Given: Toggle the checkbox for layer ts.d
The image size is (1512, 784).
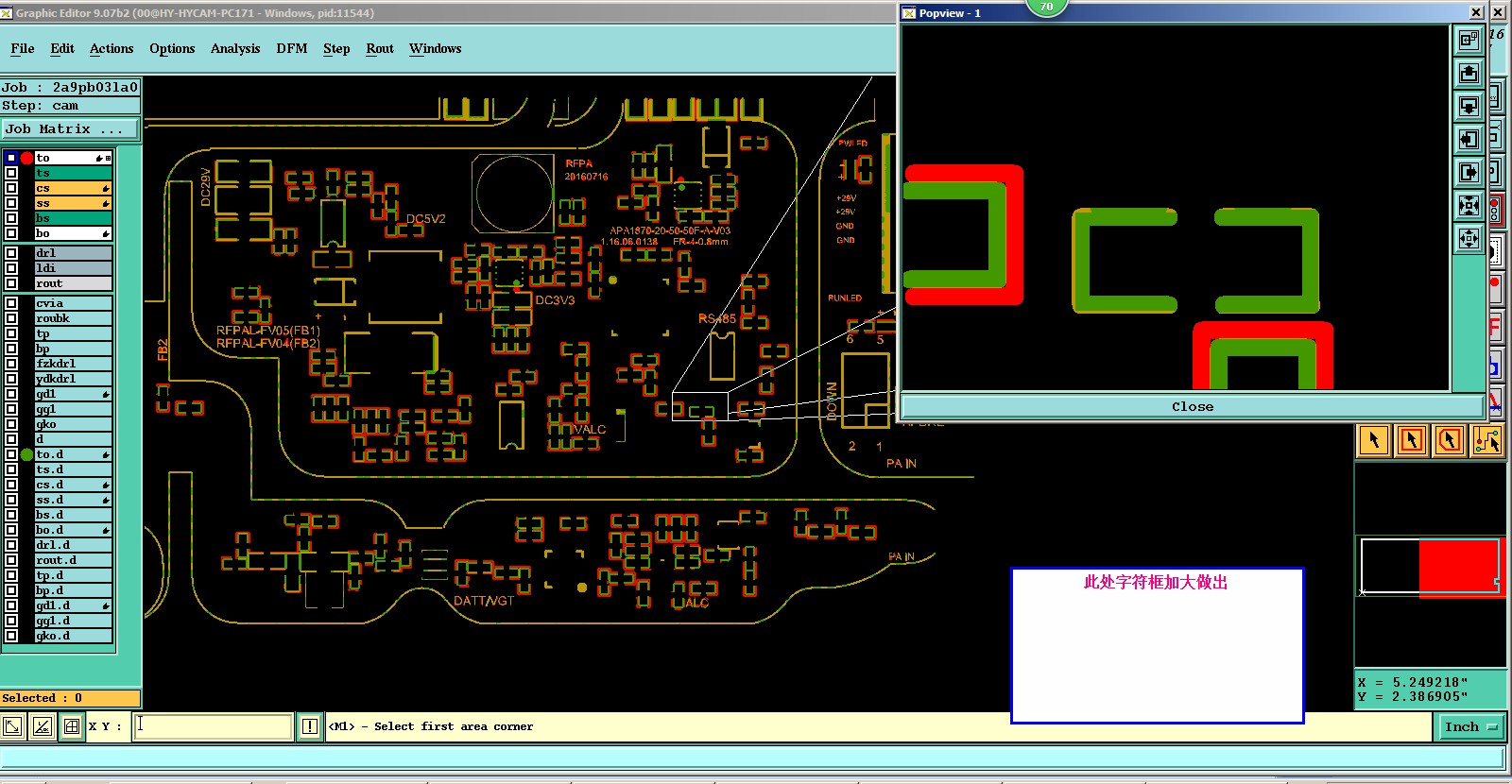Looking at the screenshot, I should tap(11, 469).
